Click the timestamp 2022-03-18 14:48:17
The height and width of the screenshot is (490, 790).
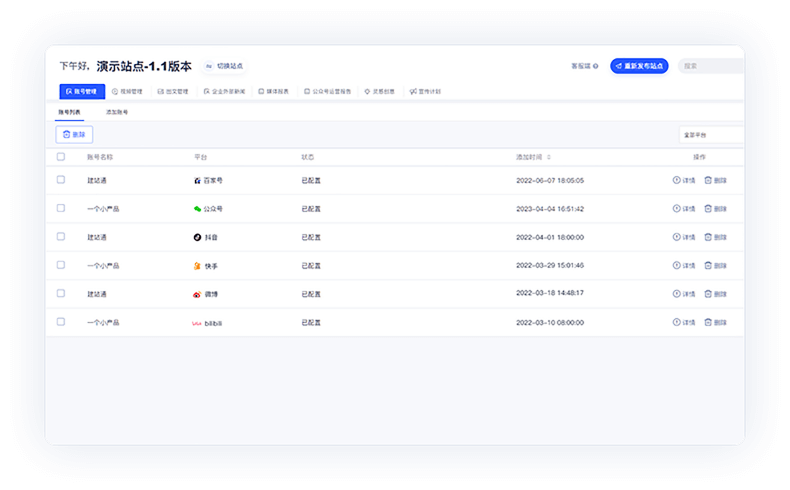point(550,293)
